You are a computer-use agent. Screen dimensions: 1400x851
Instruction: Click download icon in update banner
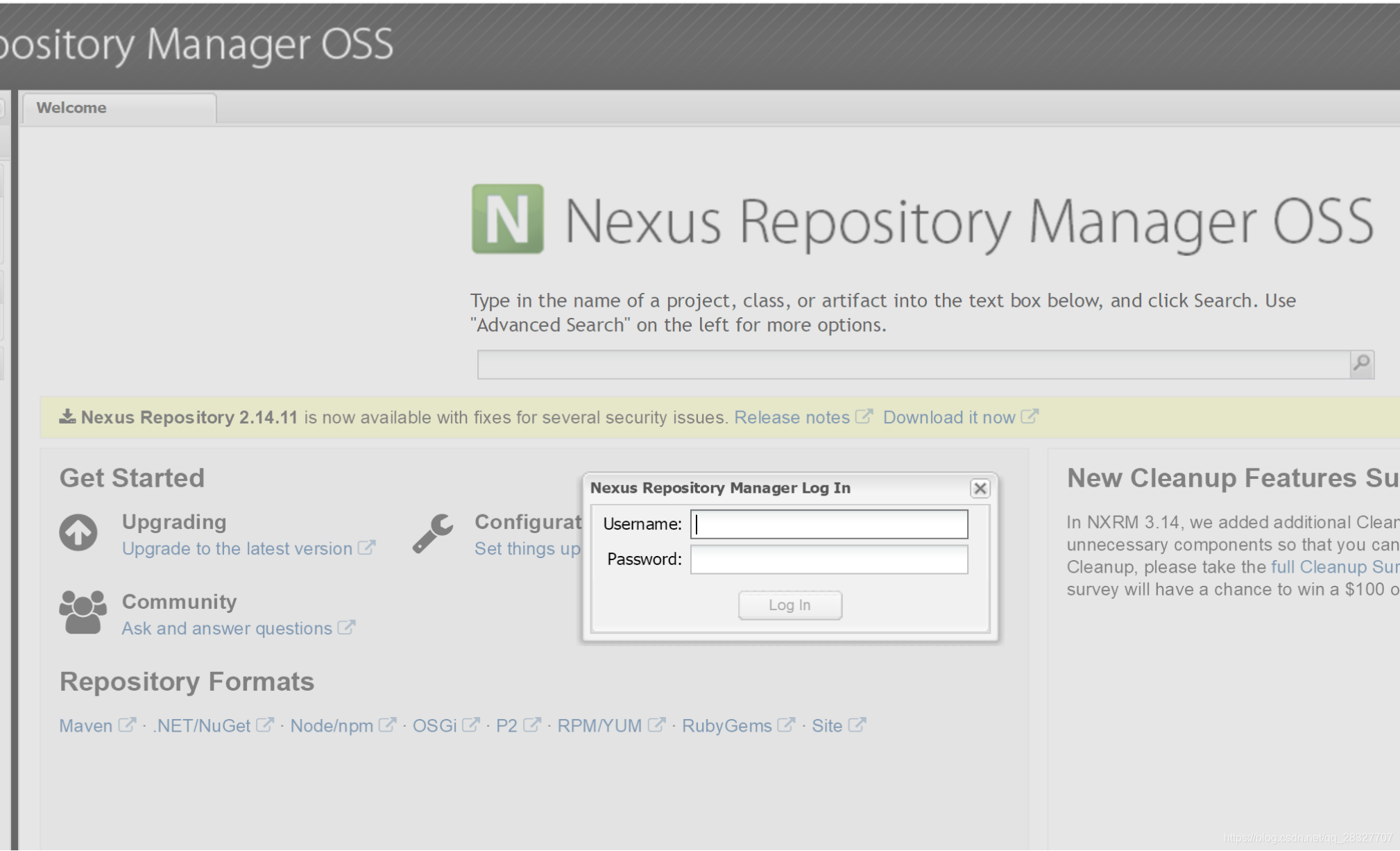coord(67,416)
